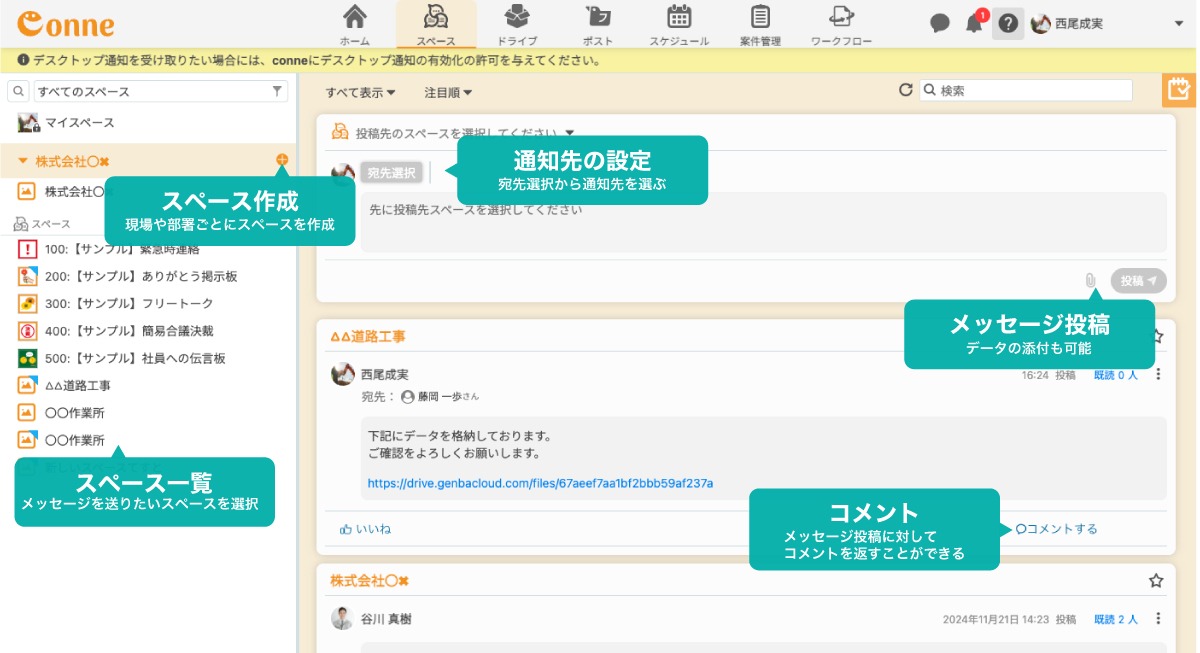This screenshot has width=1200, height=653.
Task: Switch to the ドライブ tab
Action: (517, 25)
